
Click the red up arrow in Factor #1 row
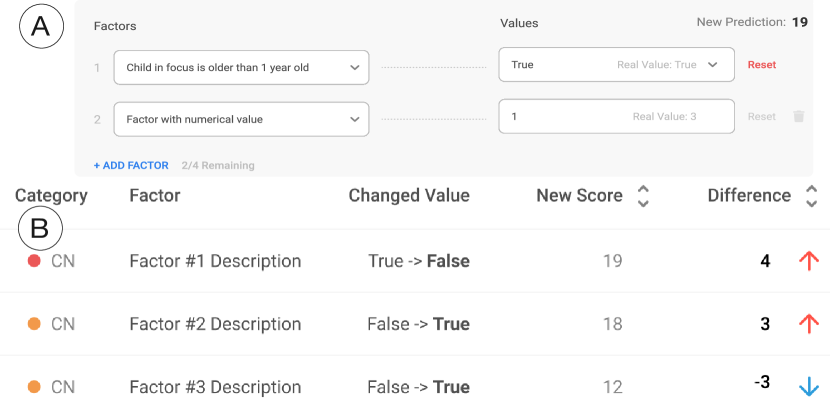[x=809, y=261]
